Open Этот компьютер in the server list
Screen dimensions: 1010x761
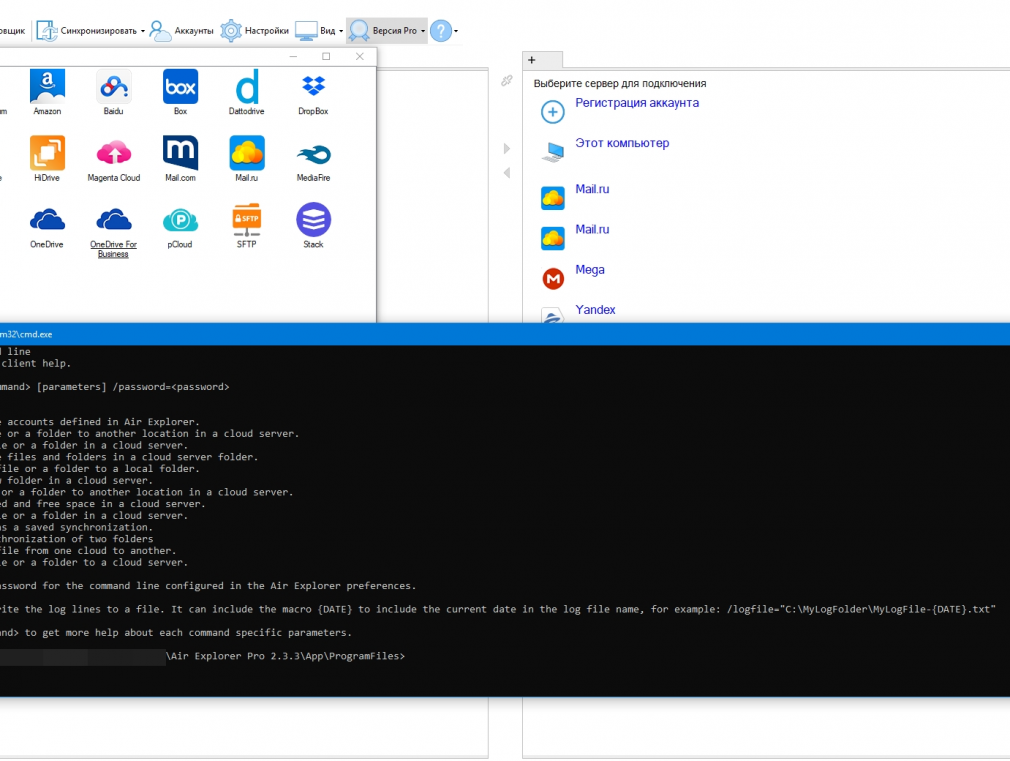click(622, 143)
